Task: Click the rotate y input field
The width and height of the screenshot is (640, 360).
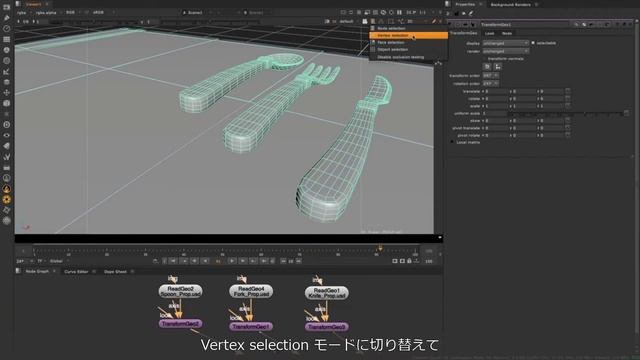Action: (x=524, y=99)
